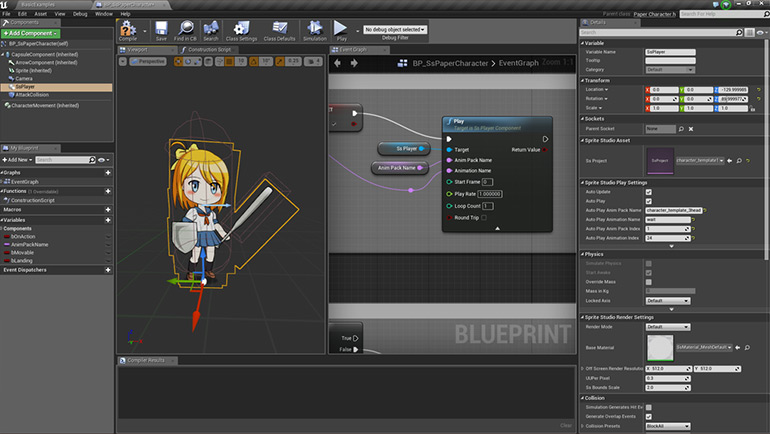Check Round Trip on Play node
770x434 pixels.
tap(484, 217)
